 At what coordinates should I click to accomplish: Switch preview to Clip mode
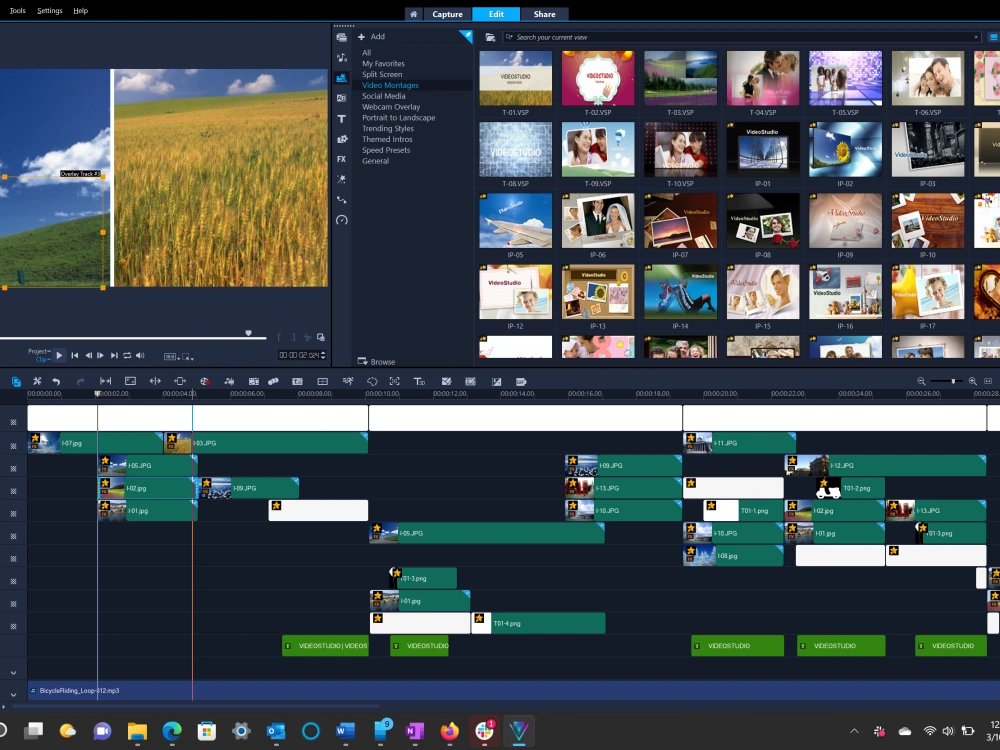pos(42,359)
